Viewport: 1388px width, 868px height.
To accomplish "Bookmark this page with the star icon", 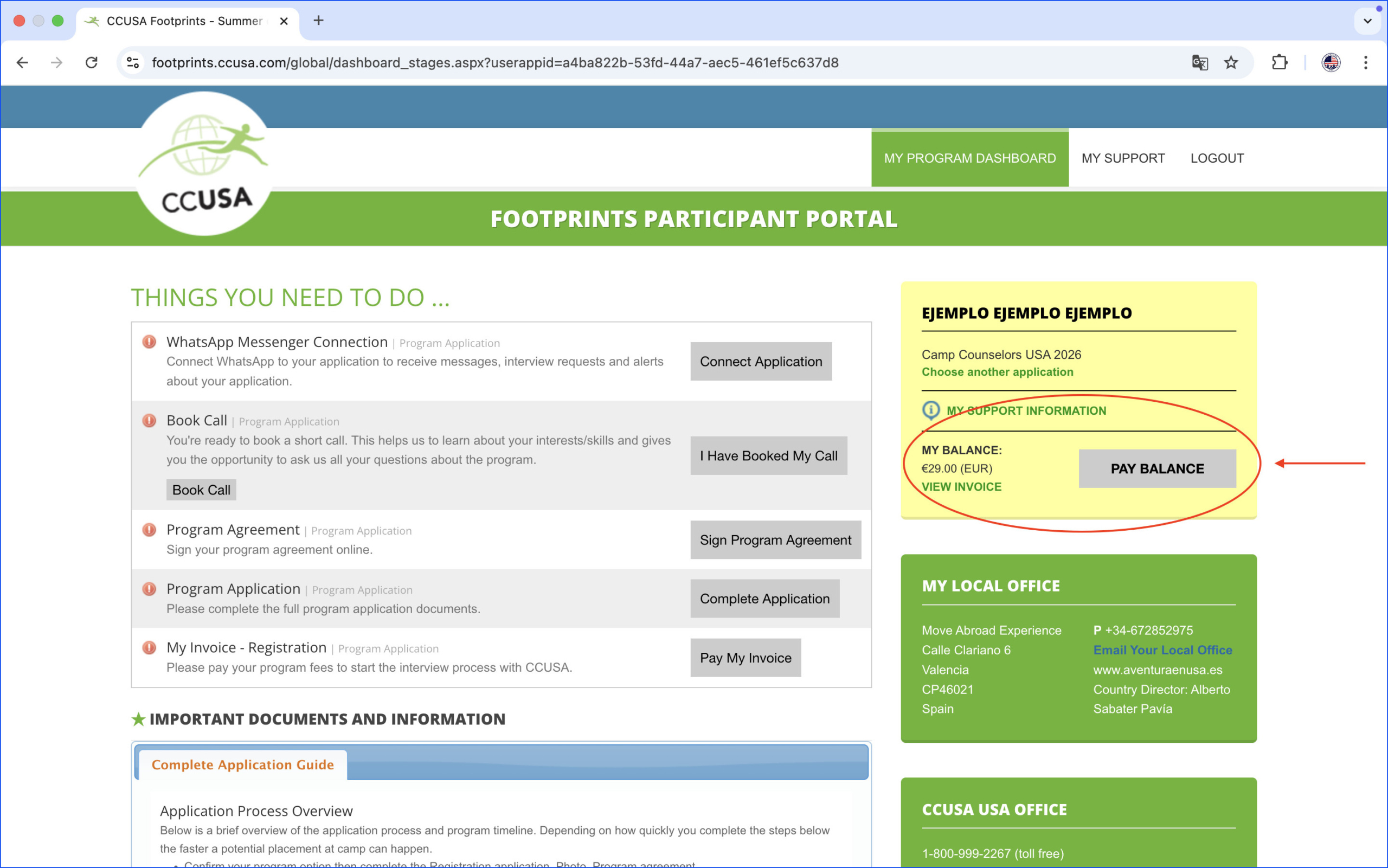I will coord(1231,62).
